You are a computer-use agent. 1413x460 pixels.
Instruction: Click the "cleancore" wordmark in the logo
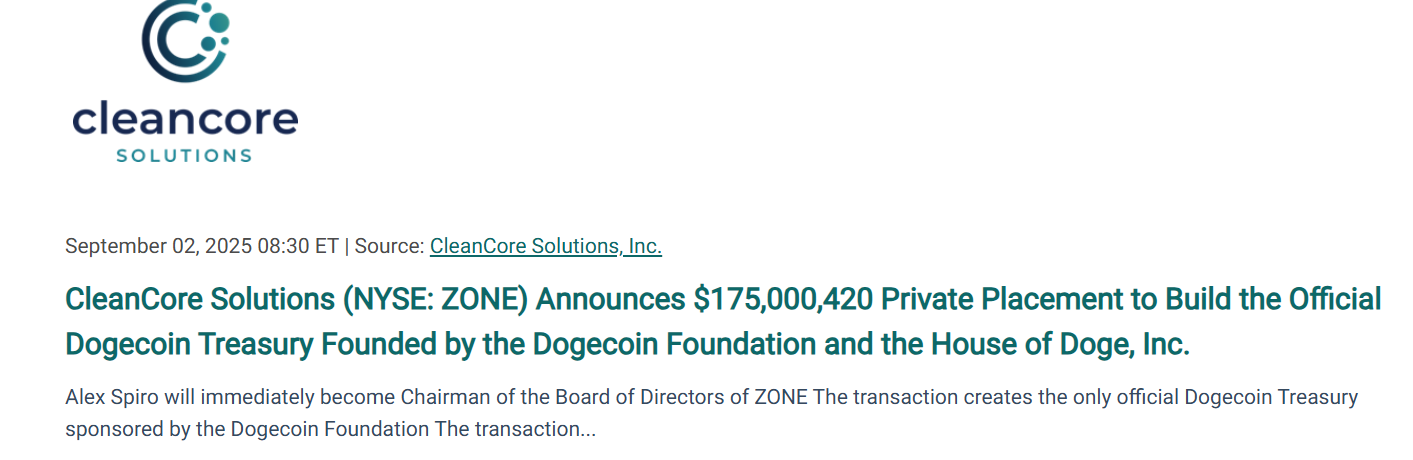click(x=186, y=119)
